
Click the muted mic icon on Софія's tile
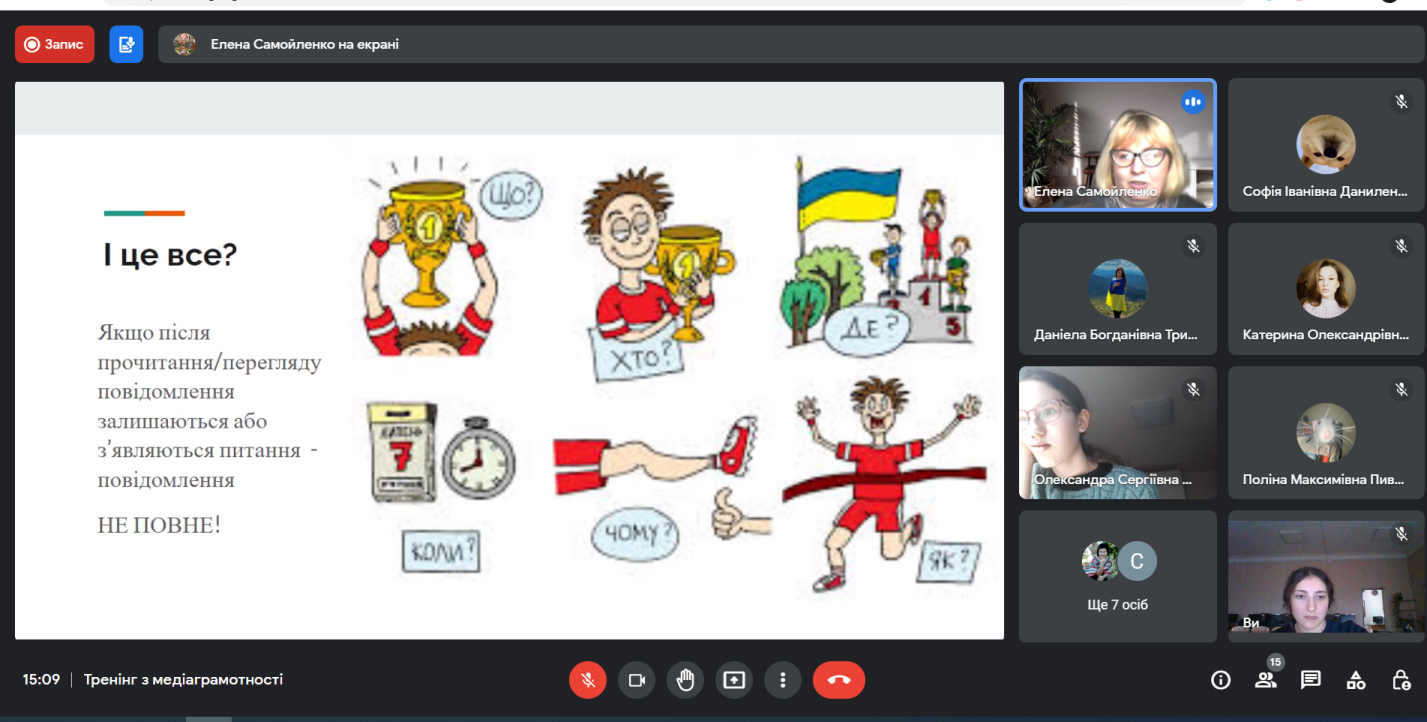click(x=1401, y=101)
